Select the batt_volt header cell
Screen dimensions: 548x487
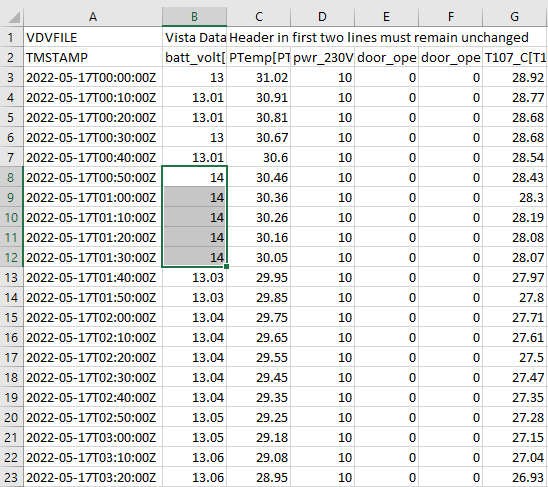pos(195,57)
